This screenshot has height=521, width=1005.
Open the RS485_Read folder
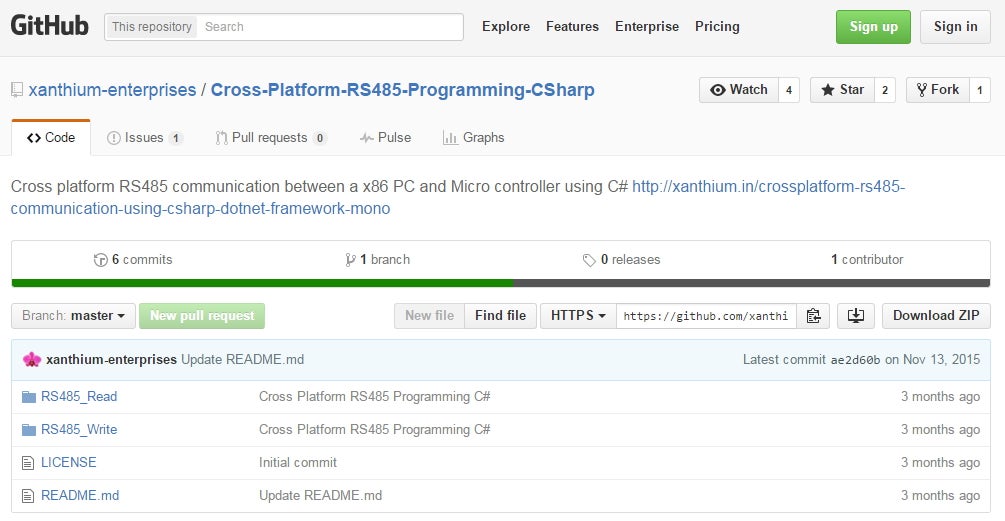point(79,397)
